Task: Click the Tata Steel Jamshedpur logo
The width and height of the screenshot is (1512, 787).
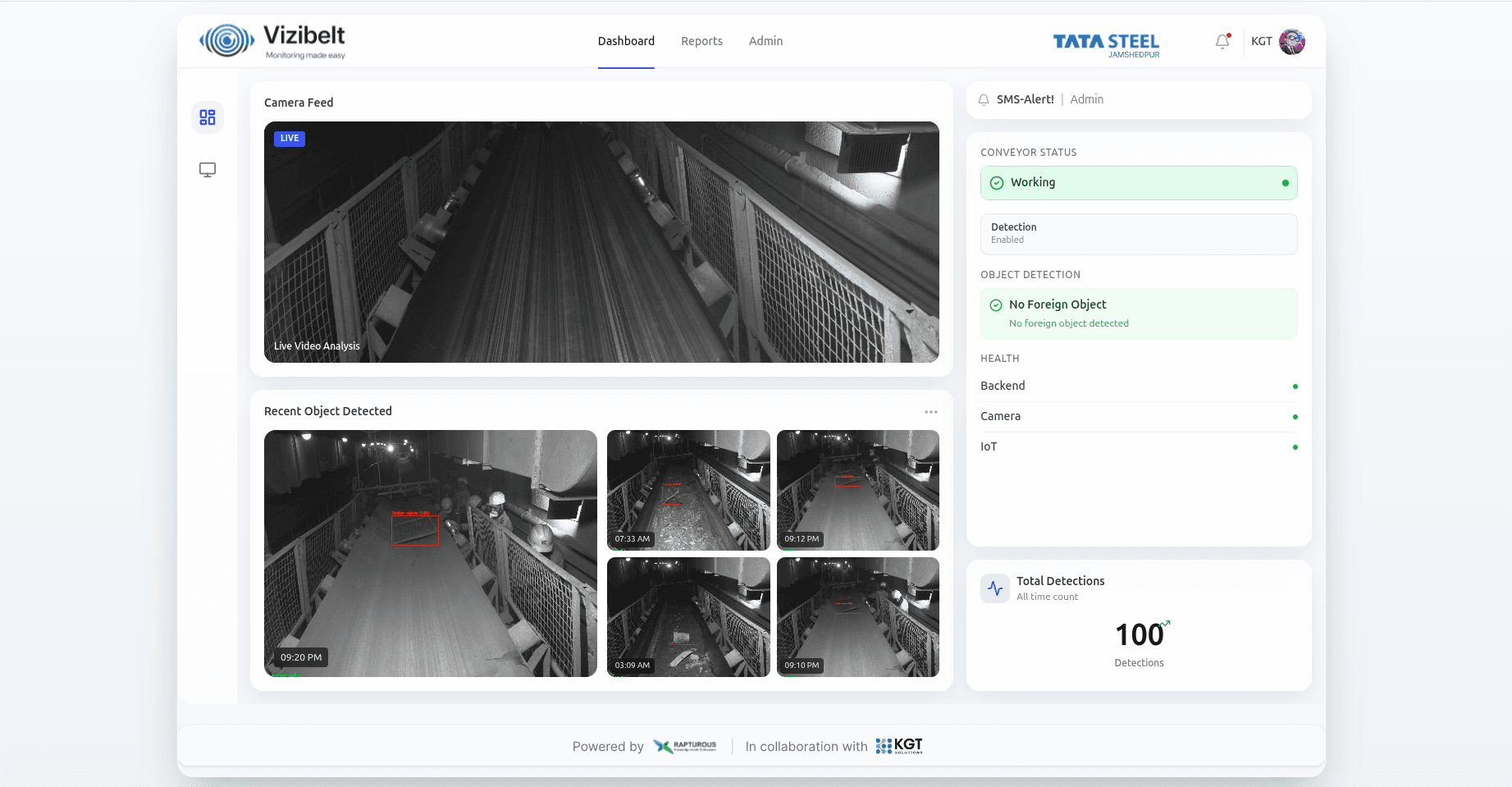Action: point(1107,44)
